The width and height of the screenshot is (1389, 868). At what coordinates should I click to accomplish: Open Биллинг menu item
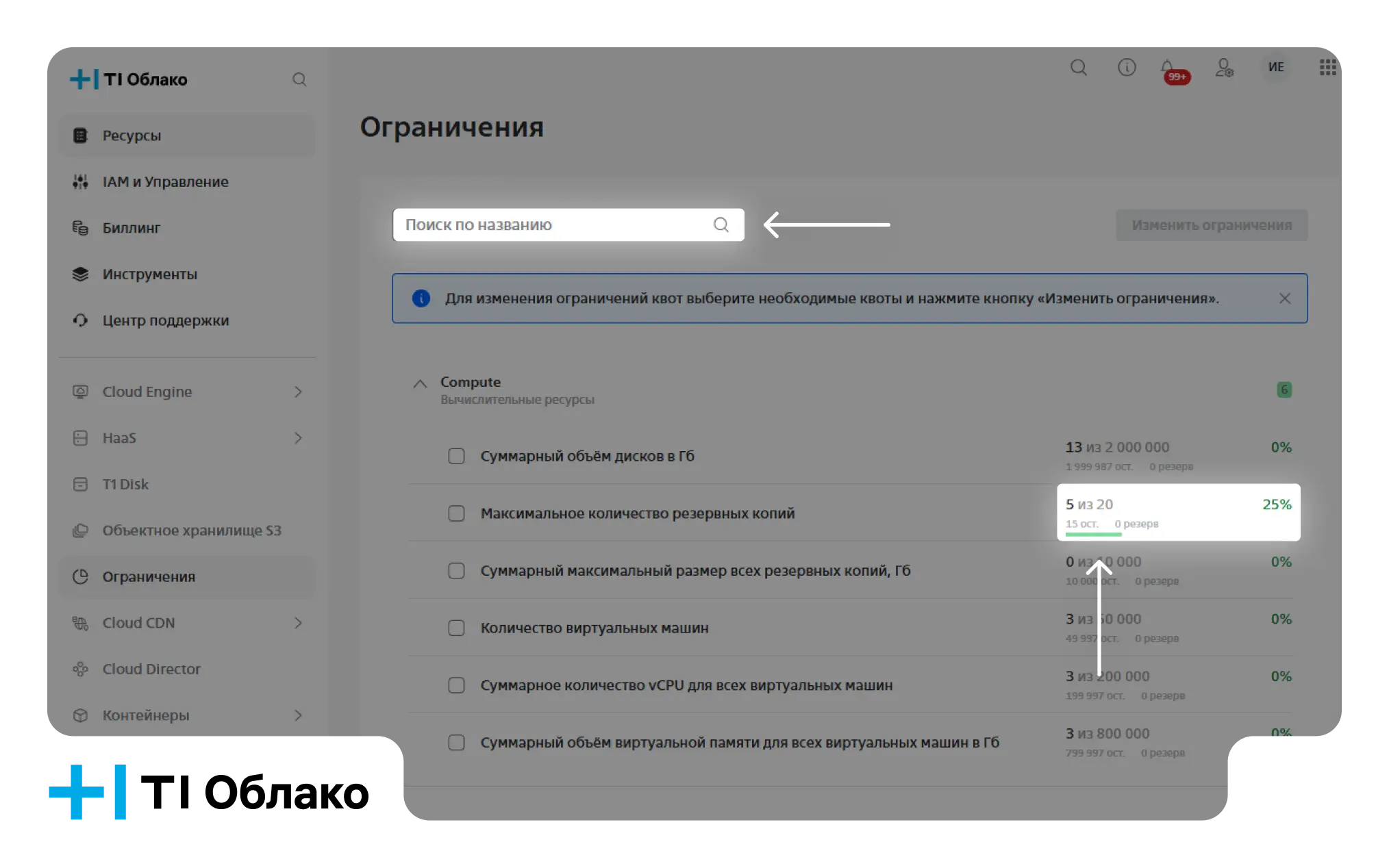click(x=187, y=228)
